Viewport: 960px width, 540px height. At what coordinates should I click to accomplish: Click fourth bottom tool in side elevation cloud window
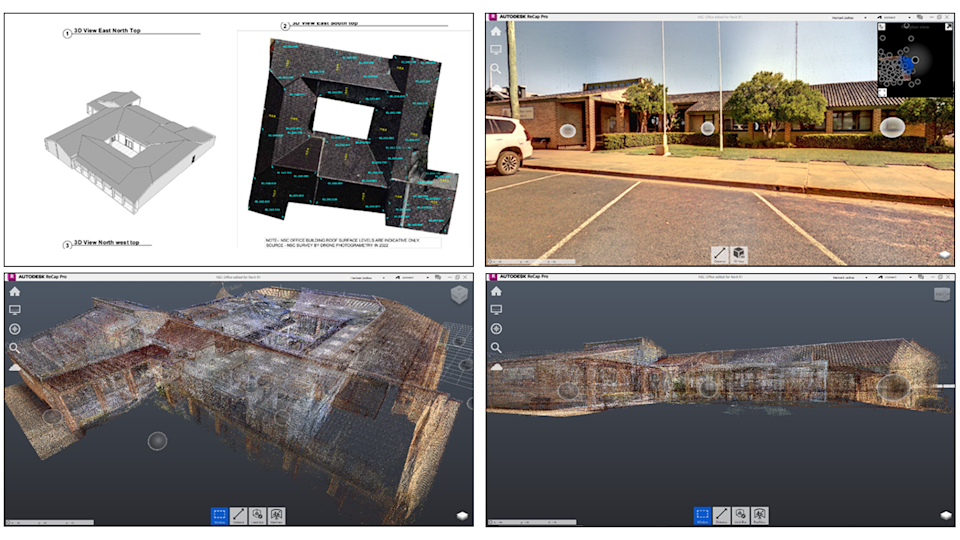pyautogui.click(x=759, y=516)
